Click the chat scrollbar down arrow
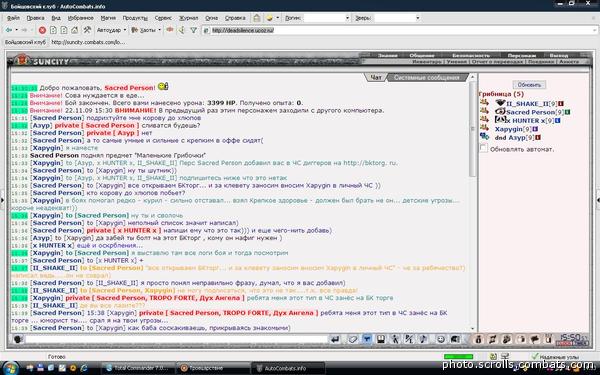The height and width of the screenshot is (375, 600). click(x=472, y=329)
